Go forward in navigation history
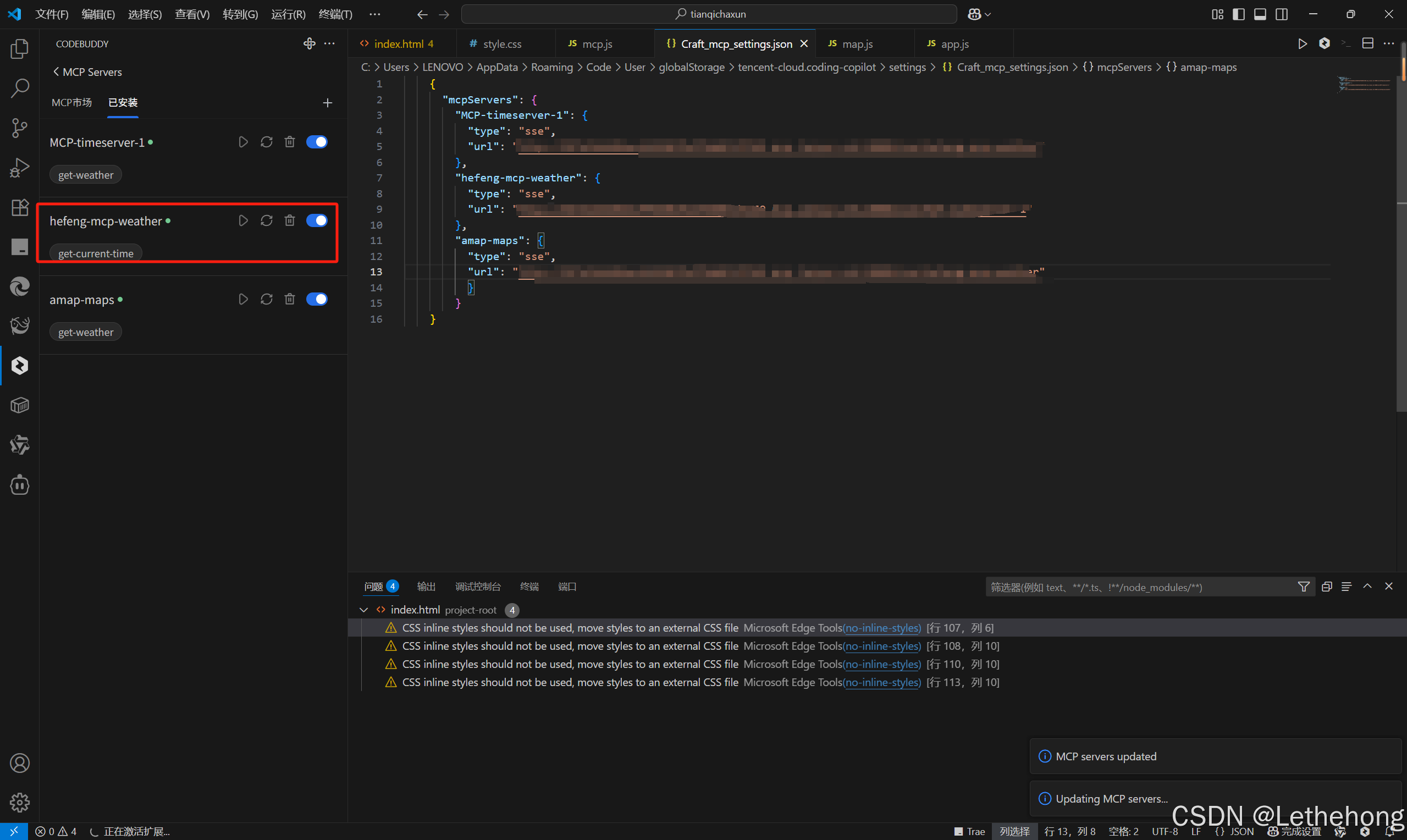Screen dimensions: 1407x840 [x=444, y=14]
